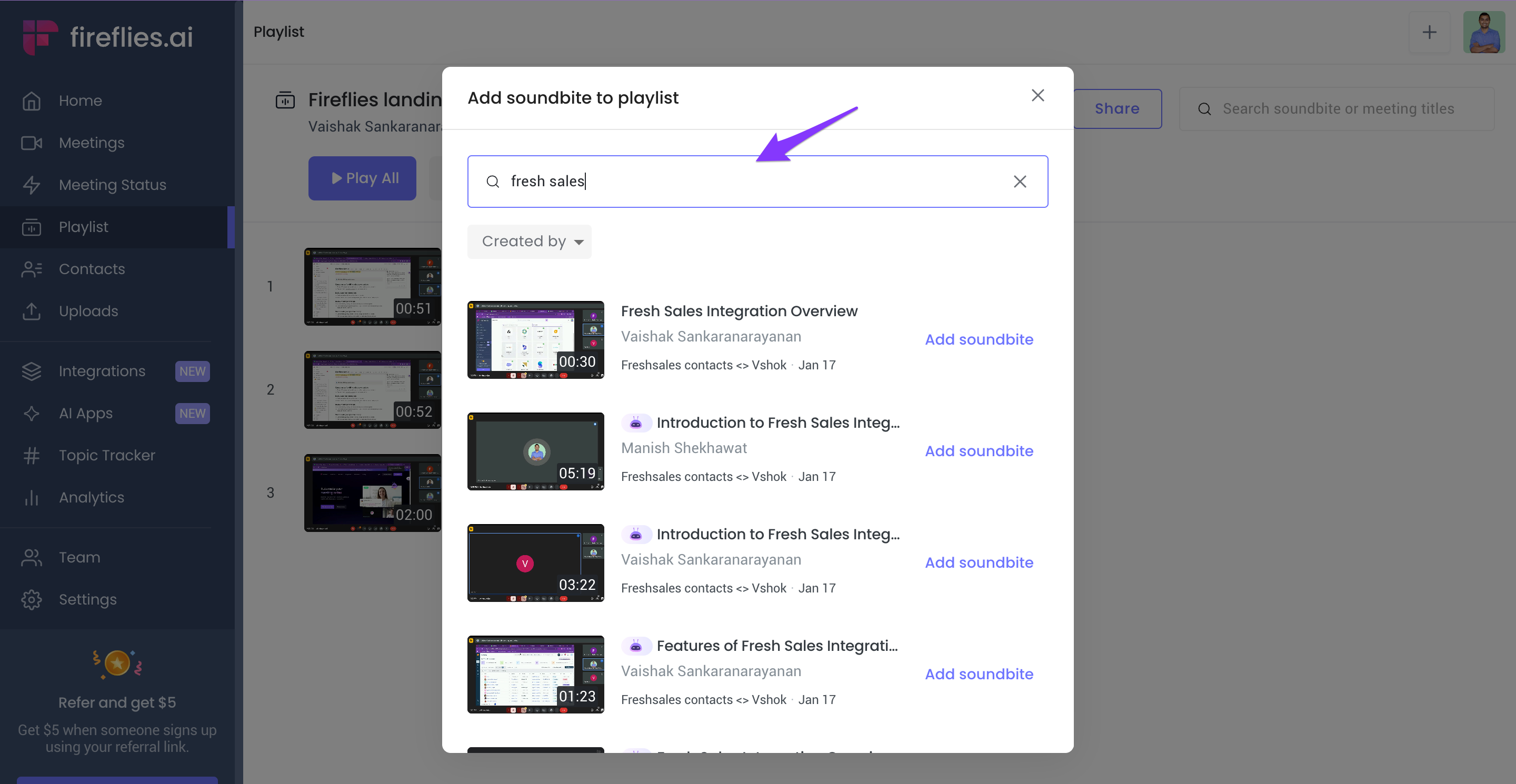Open playlist soundbite thumbnail 02:00

(x=372, y=493)
